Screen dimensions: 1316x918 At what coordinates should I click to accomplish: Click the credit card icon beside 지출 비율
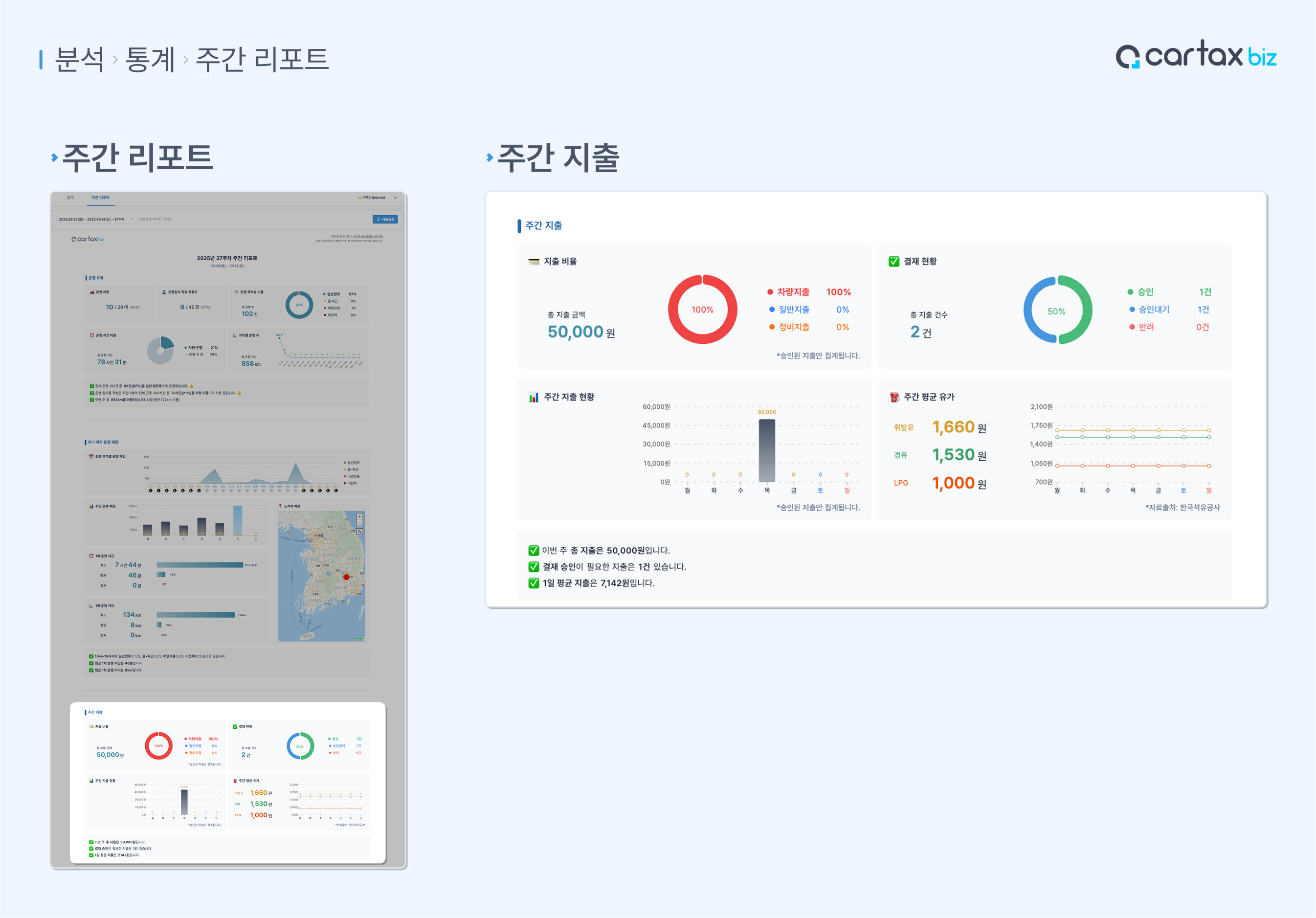click(534, 262)
